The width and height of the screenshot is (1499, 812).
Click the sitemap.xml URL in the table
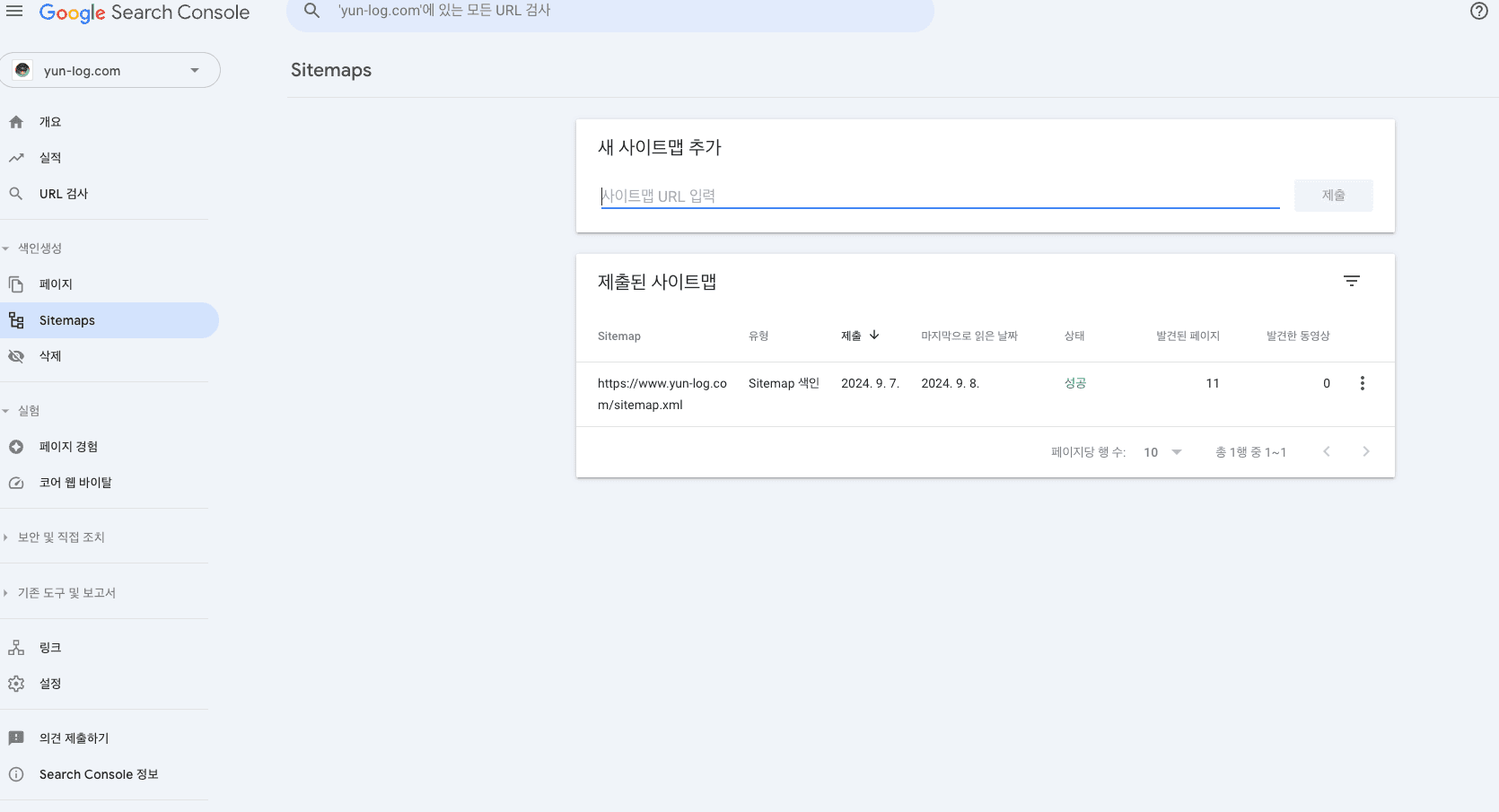[x=662, y=394]
